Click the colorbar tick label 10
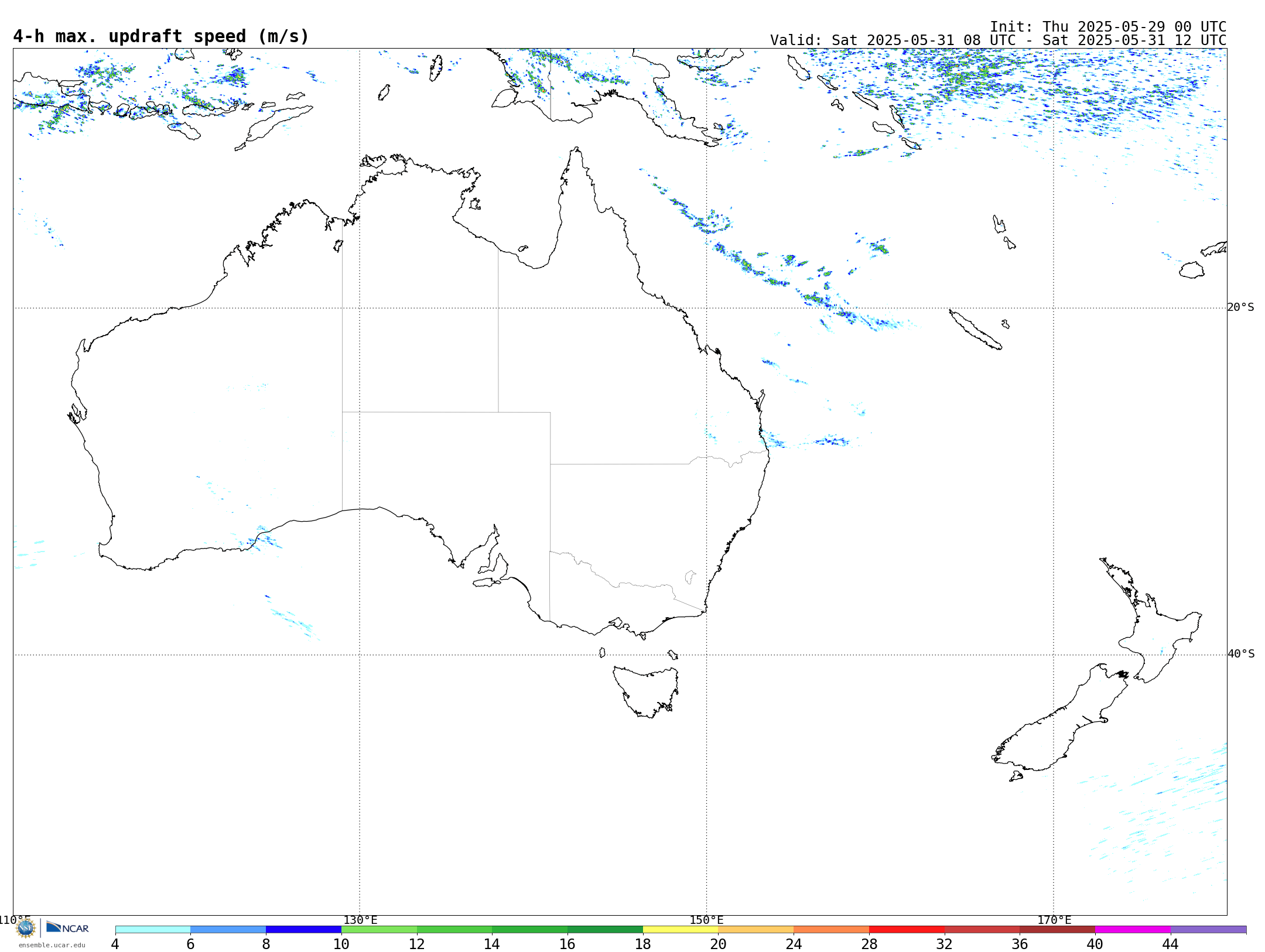This screenshot has height=952, width=1265. pyautogui.click(x=341, y=944)
